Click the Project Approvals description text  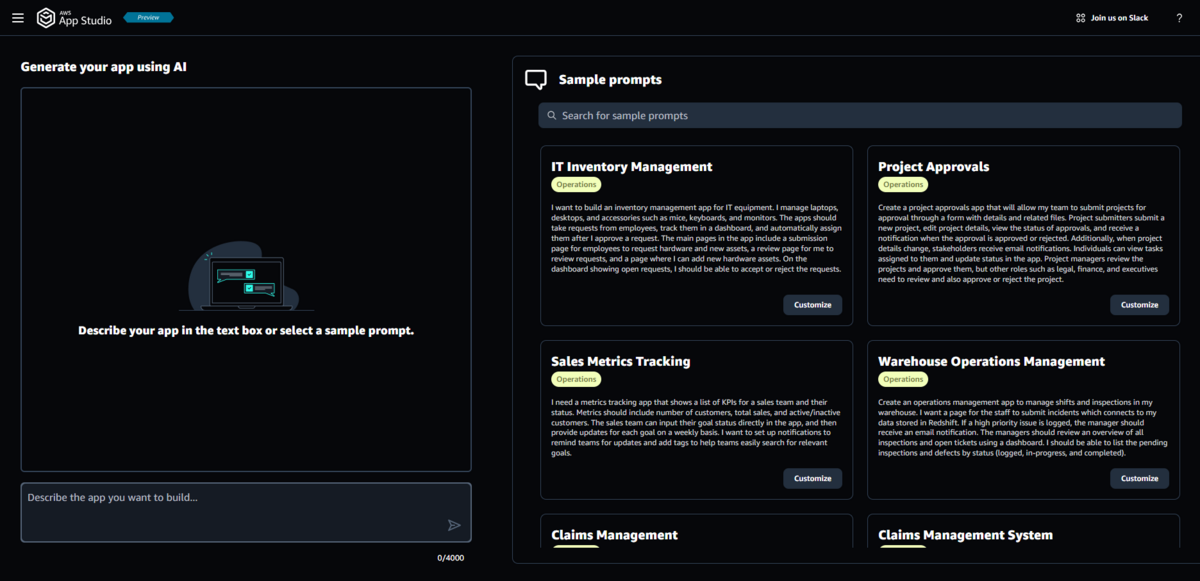(1022, 243)
